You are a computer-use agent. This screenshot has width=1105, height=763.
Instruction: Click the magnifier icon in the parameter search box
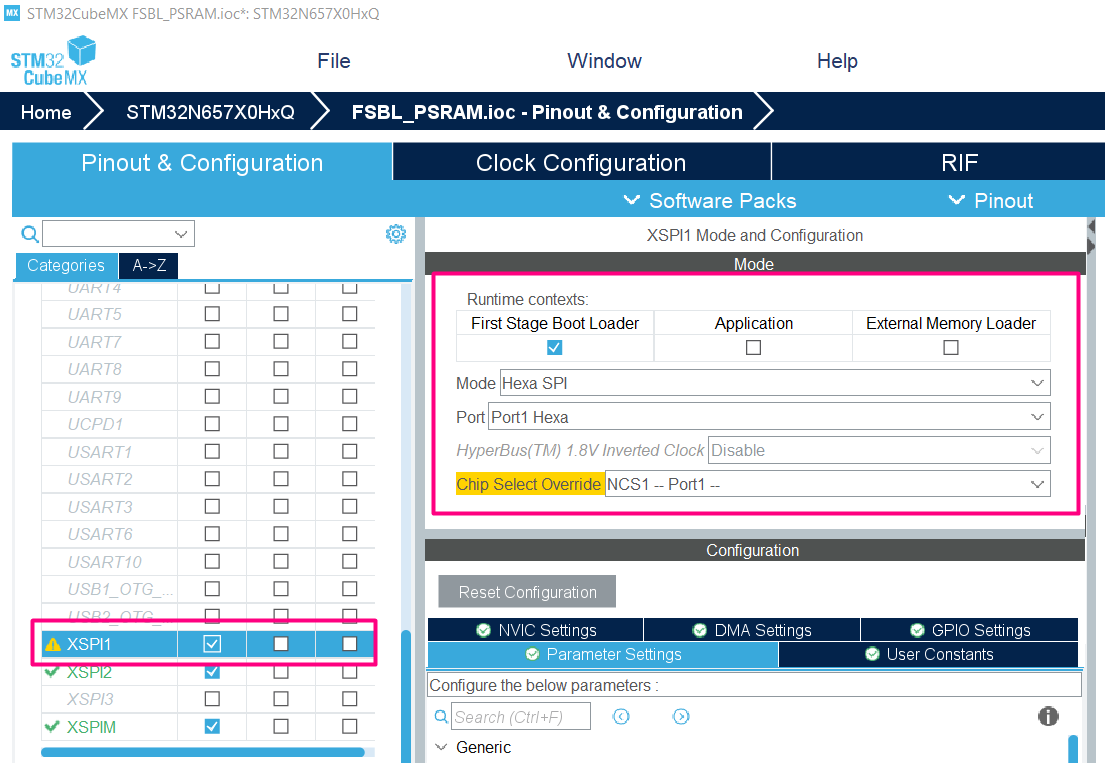pyautogui.click(x=441, y=716)
